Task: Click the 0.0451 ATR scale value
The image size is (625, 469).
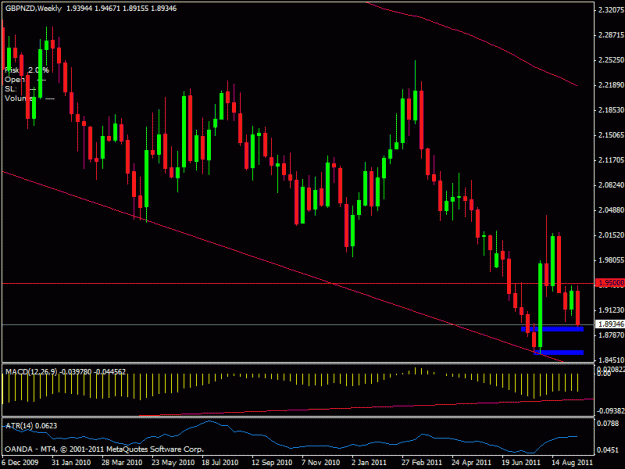Action: [x=607, y=450]
